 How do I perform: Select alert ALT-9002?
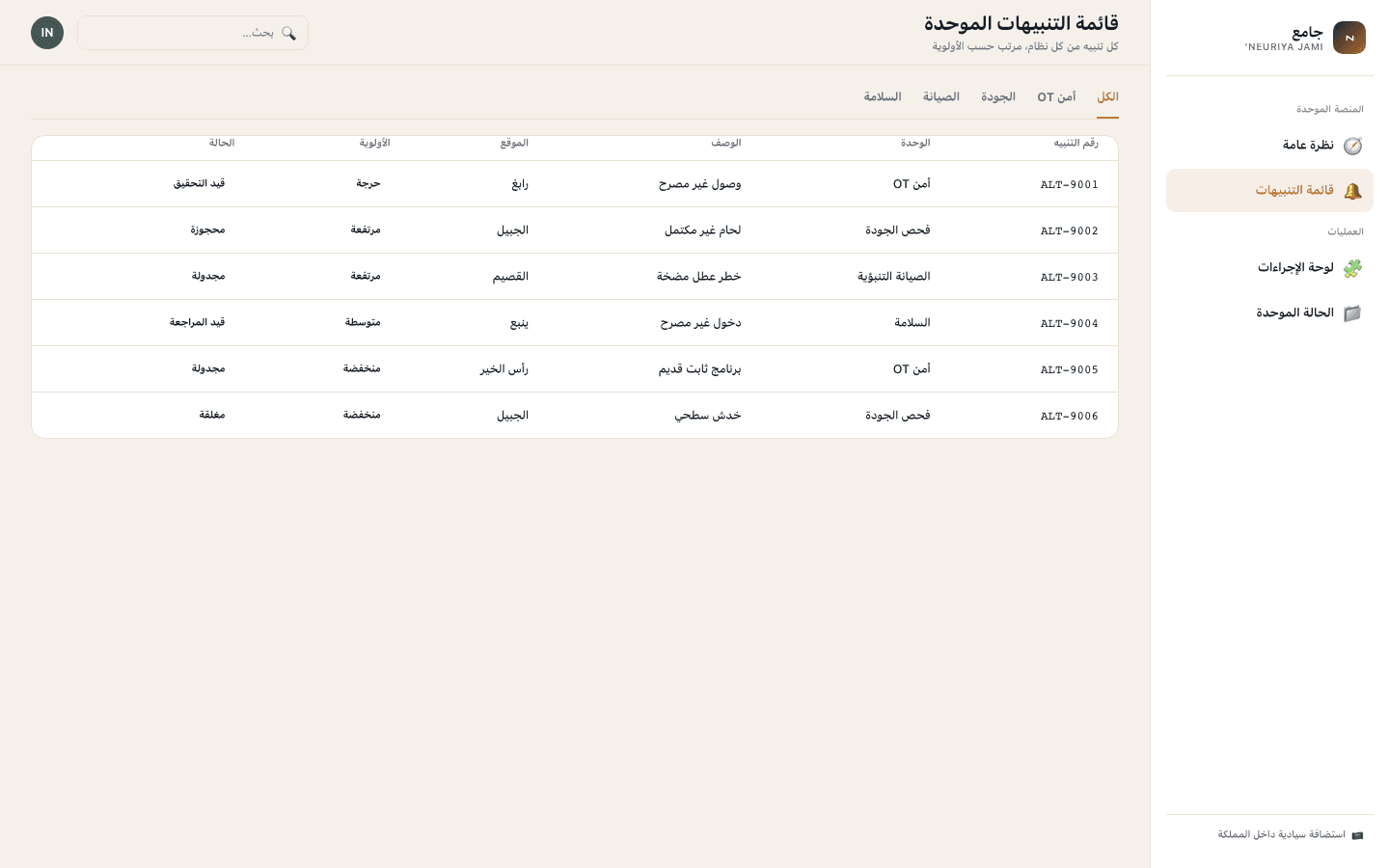1070,231
